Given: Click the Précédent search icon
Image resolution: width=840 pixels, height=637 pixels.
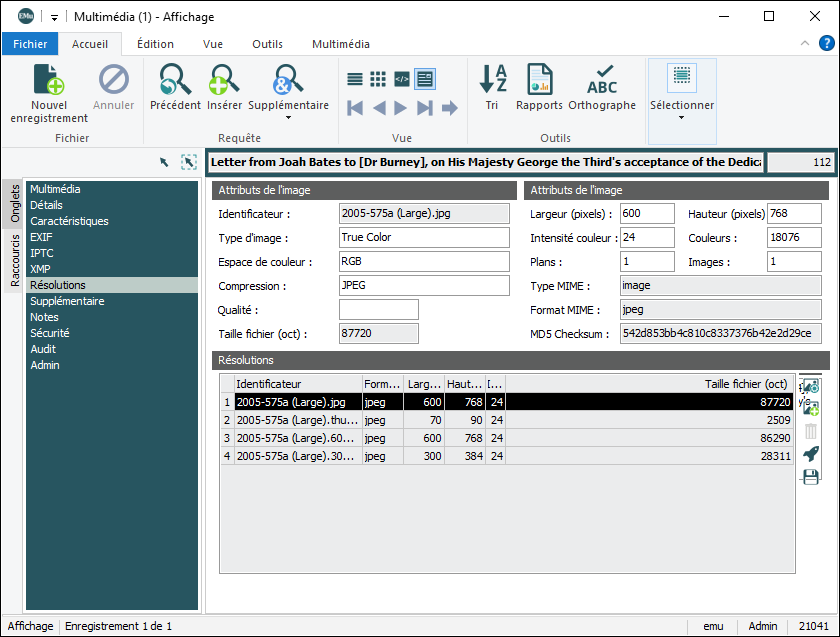Looking at the screenshot, I should [175, 80].
